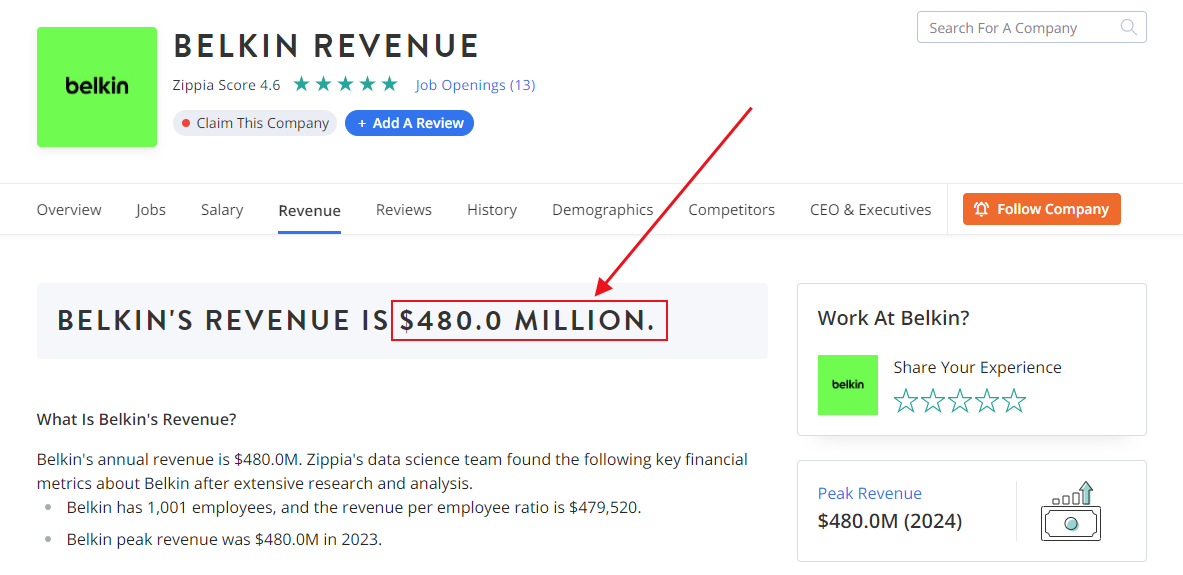Click the large green Belkin logo
1183x575 pixels.
97,87
